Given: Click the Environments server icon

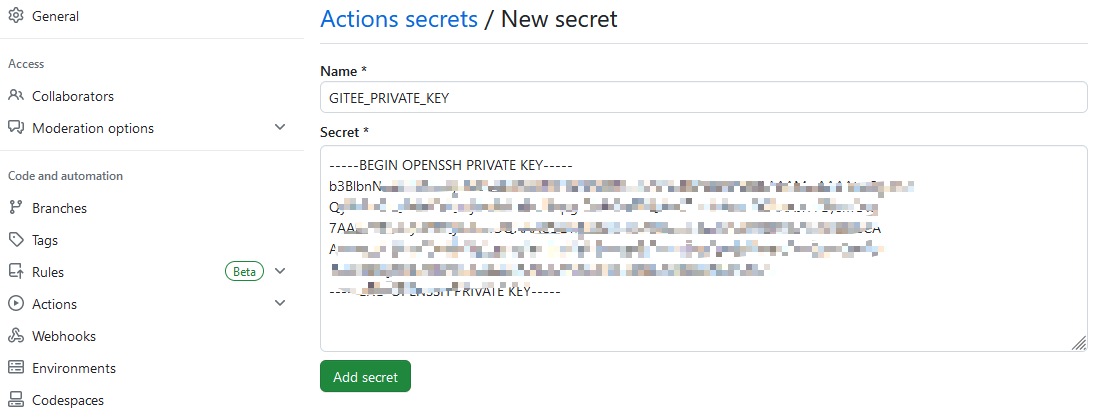Looking at the screenshot, I should click(16, 367).
